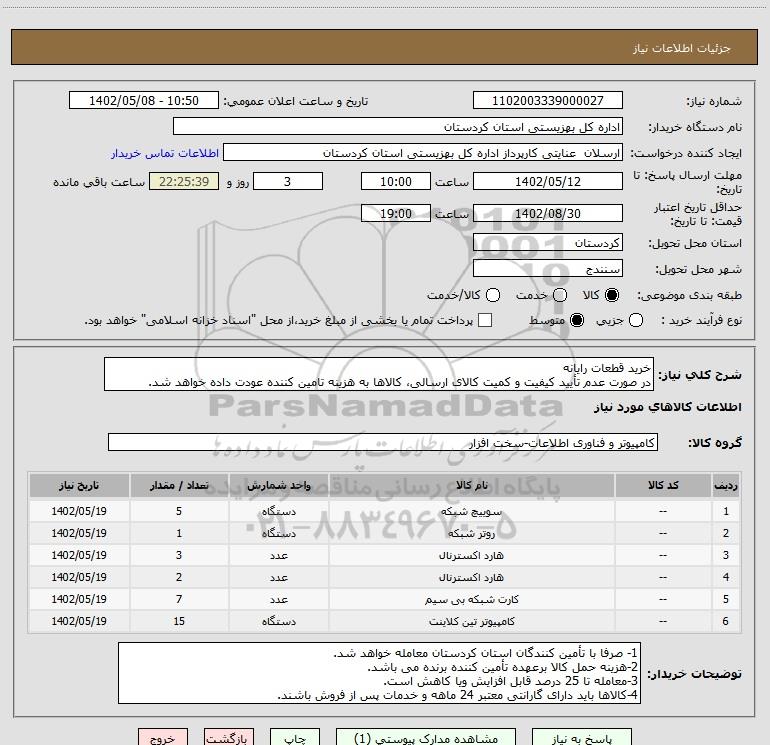The height and width of the screenshot is (745, 770).
Task: Click the general description text box خرید قطعات رایانه
Action: coord(379,375)
